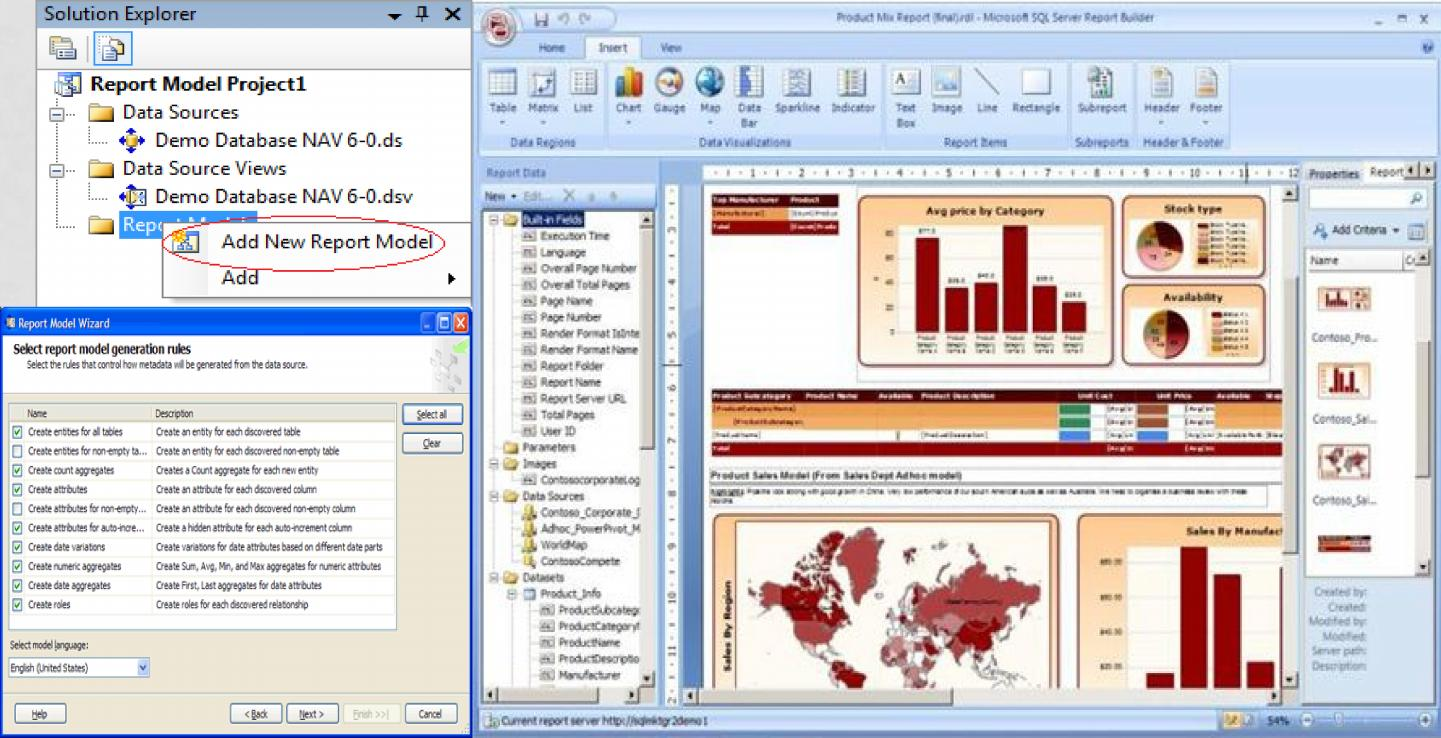Image resolution: width=1441 pixels, height=738 pixels.
Task: Insert an Indicator visualization
Action: (852, 92)
